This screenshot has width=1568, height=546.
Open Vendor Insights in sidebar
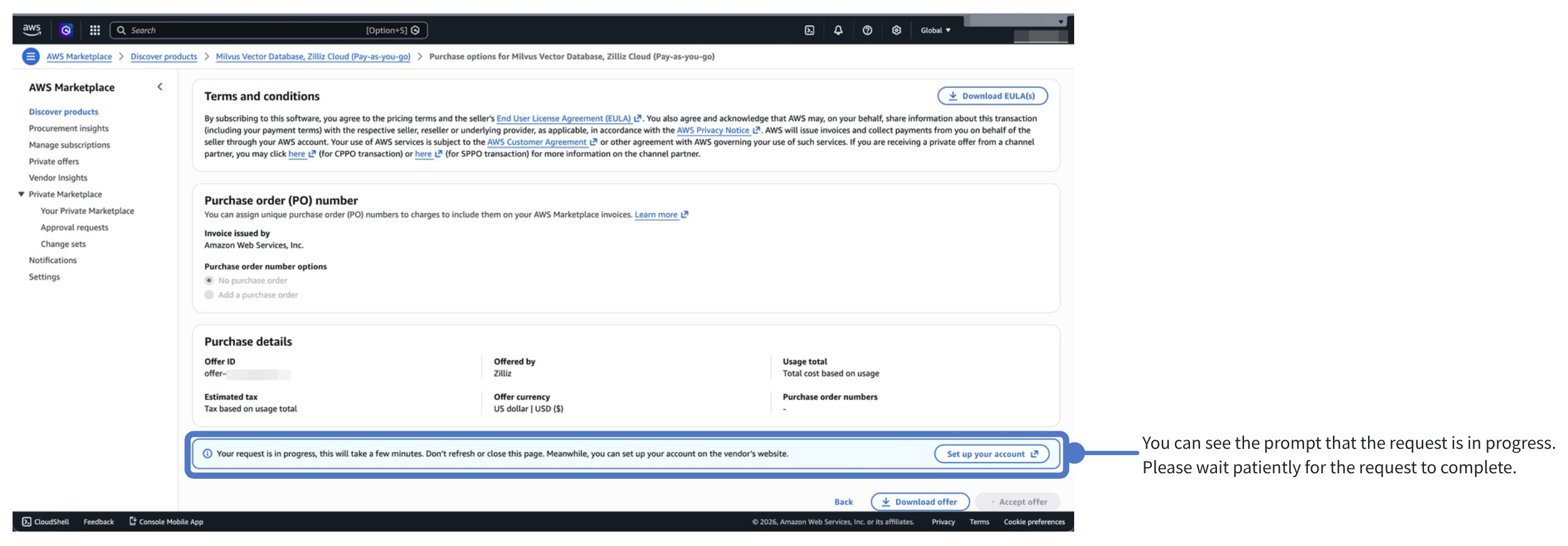58,177
